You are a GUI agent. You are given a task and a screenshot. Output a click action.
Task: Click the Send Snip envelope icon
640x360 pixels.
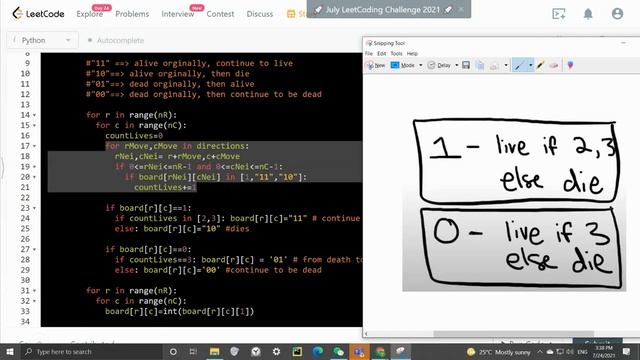point(494,65)
